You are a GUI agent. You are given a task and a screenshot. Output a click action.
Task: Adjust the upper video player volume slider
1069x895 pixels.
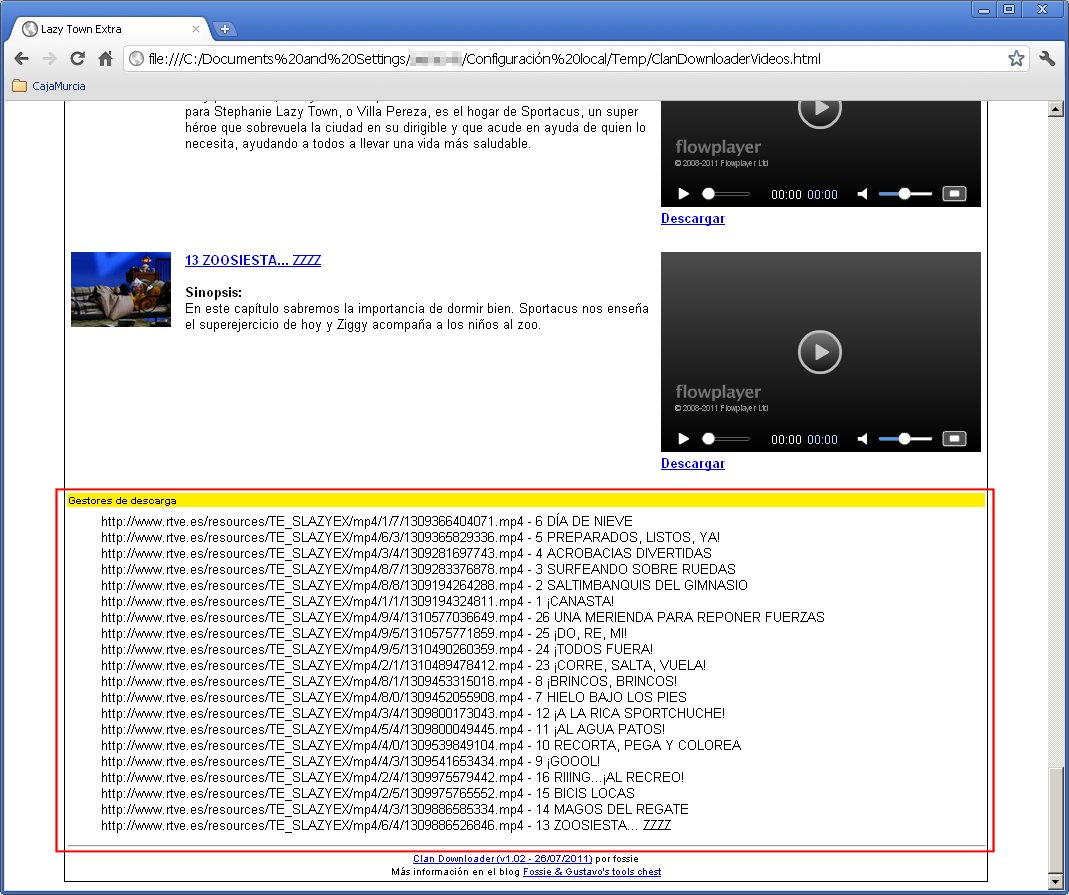pos(905,194)
